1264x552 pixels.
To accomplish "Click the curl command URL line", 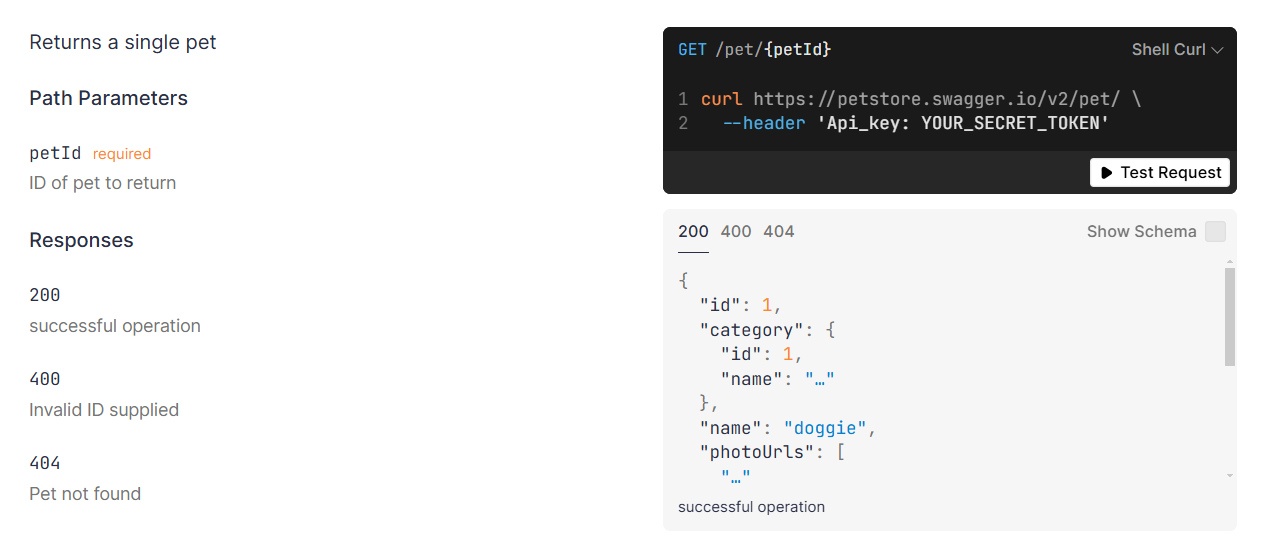I will [920, 99].
